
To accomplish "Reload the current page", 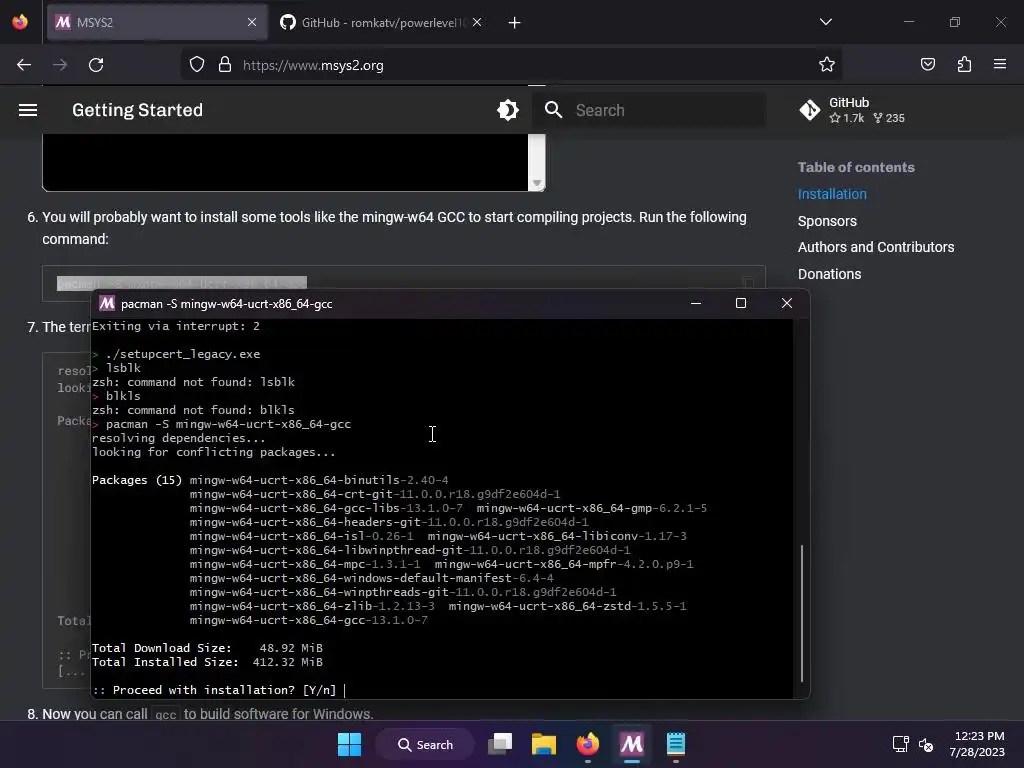I will (x=96, y=65).
